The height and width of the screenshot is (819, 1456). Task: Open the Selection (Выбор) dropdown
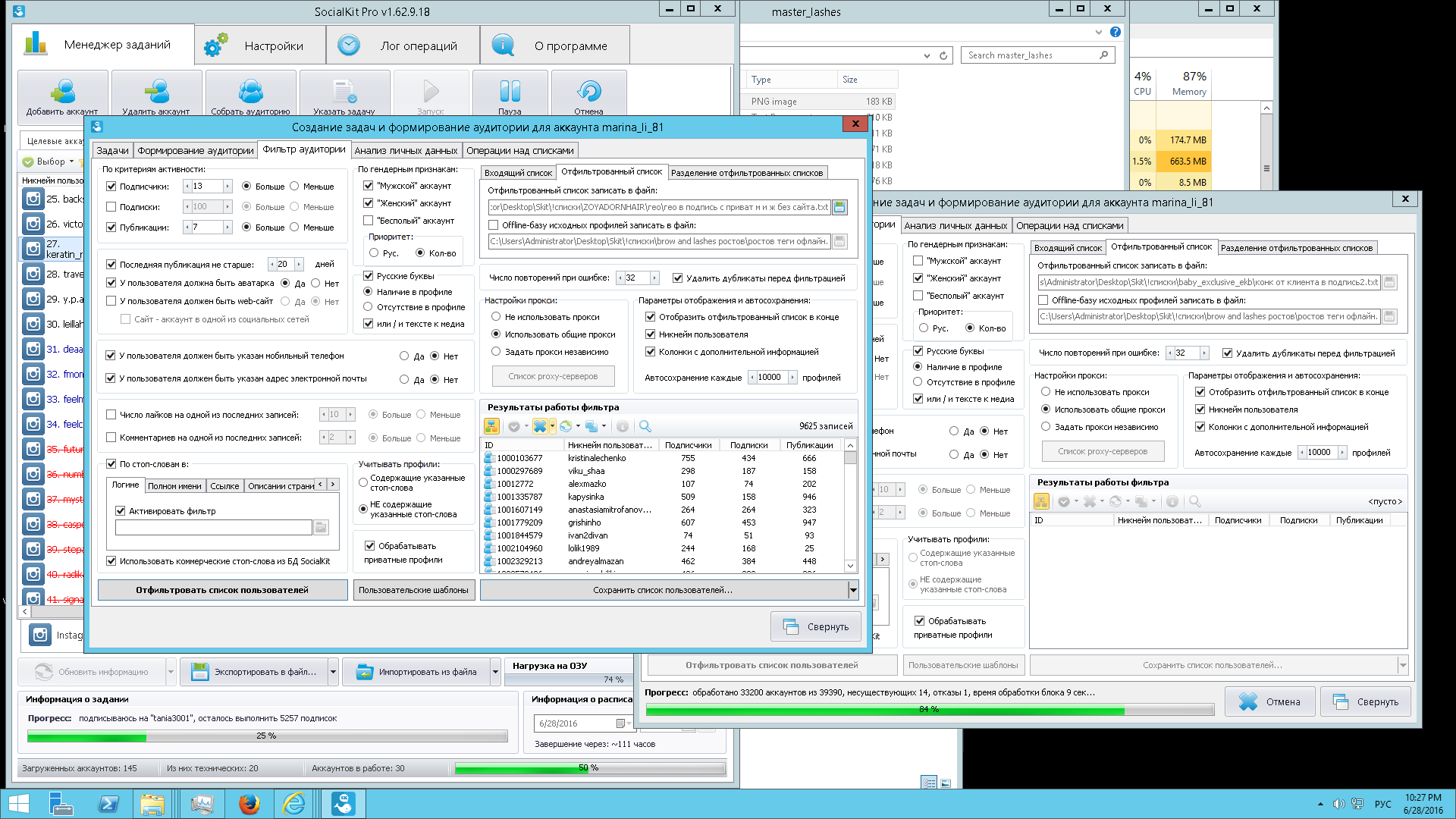pyautogui.click(x=49, y=162)
